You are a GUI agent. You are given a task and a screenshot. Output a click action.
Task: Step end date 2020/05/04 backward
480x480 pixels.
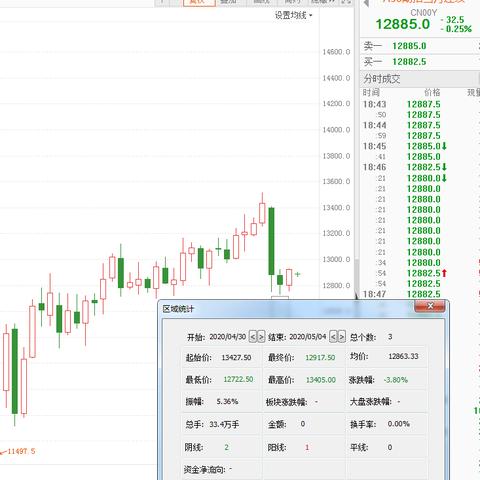click(x=333, y=337)
